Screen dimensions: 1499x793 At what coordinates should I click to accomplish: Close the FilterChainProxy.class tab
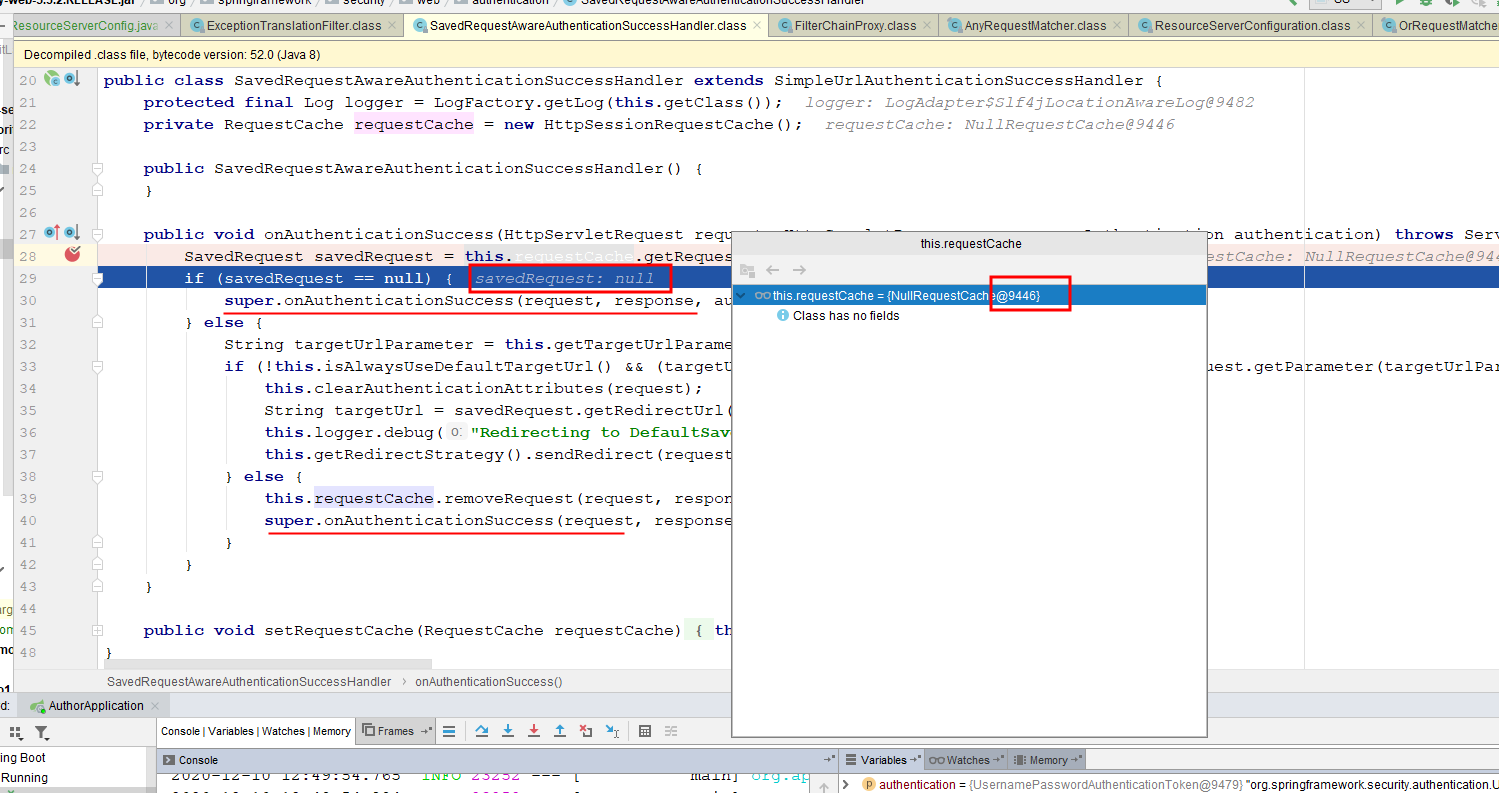click(927, 26)
